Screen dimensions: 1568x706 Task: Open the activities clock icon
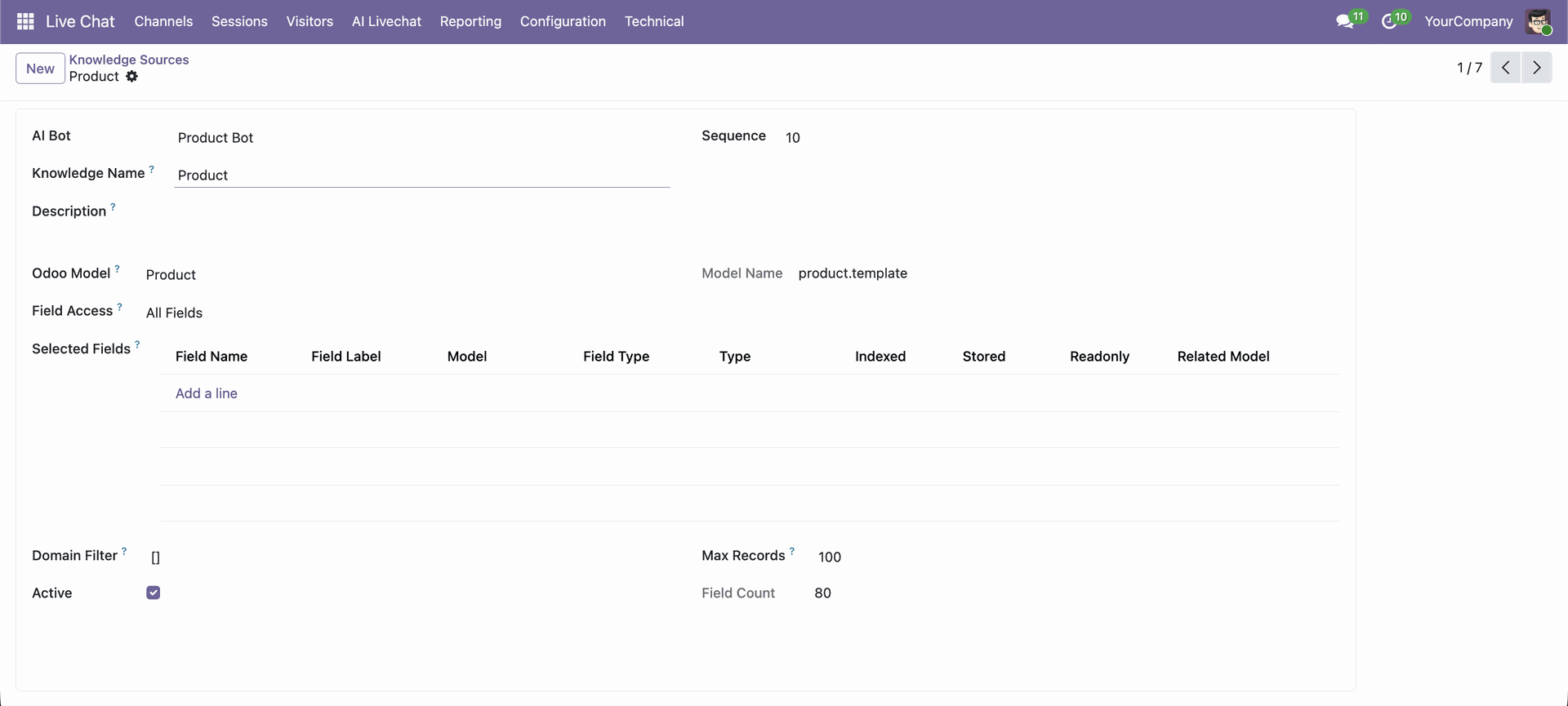(1388, 22)
